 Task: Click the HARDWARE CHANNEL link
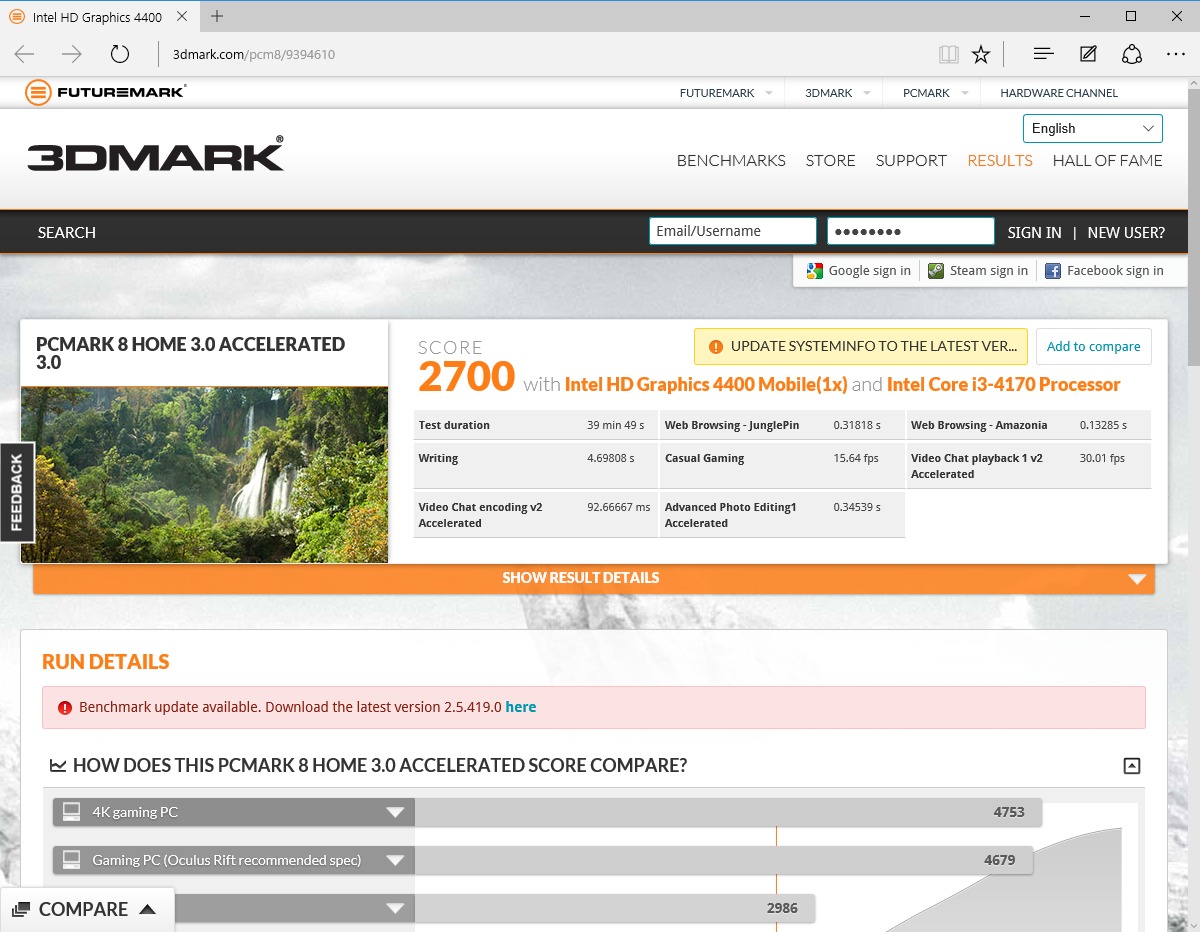[1059, 93]
